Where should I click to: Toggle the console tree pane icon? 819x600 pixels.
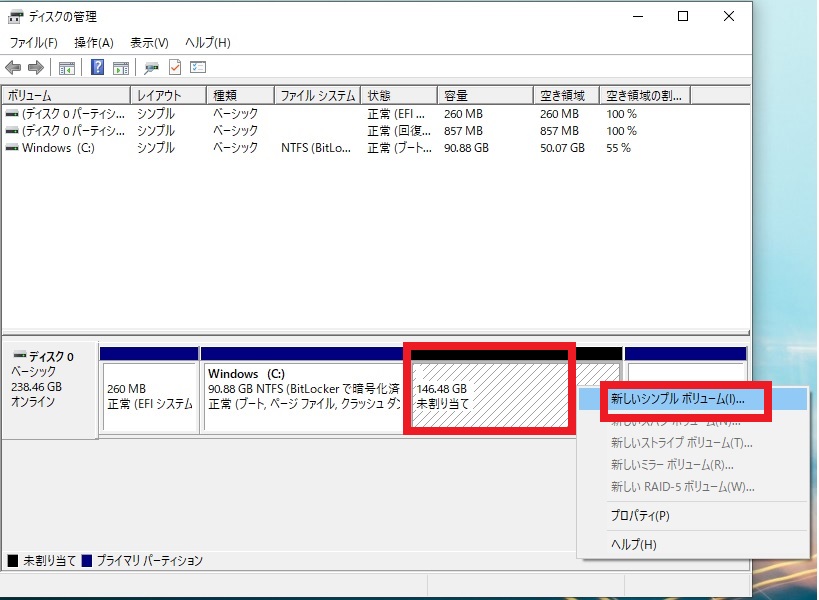click(67, 67)
